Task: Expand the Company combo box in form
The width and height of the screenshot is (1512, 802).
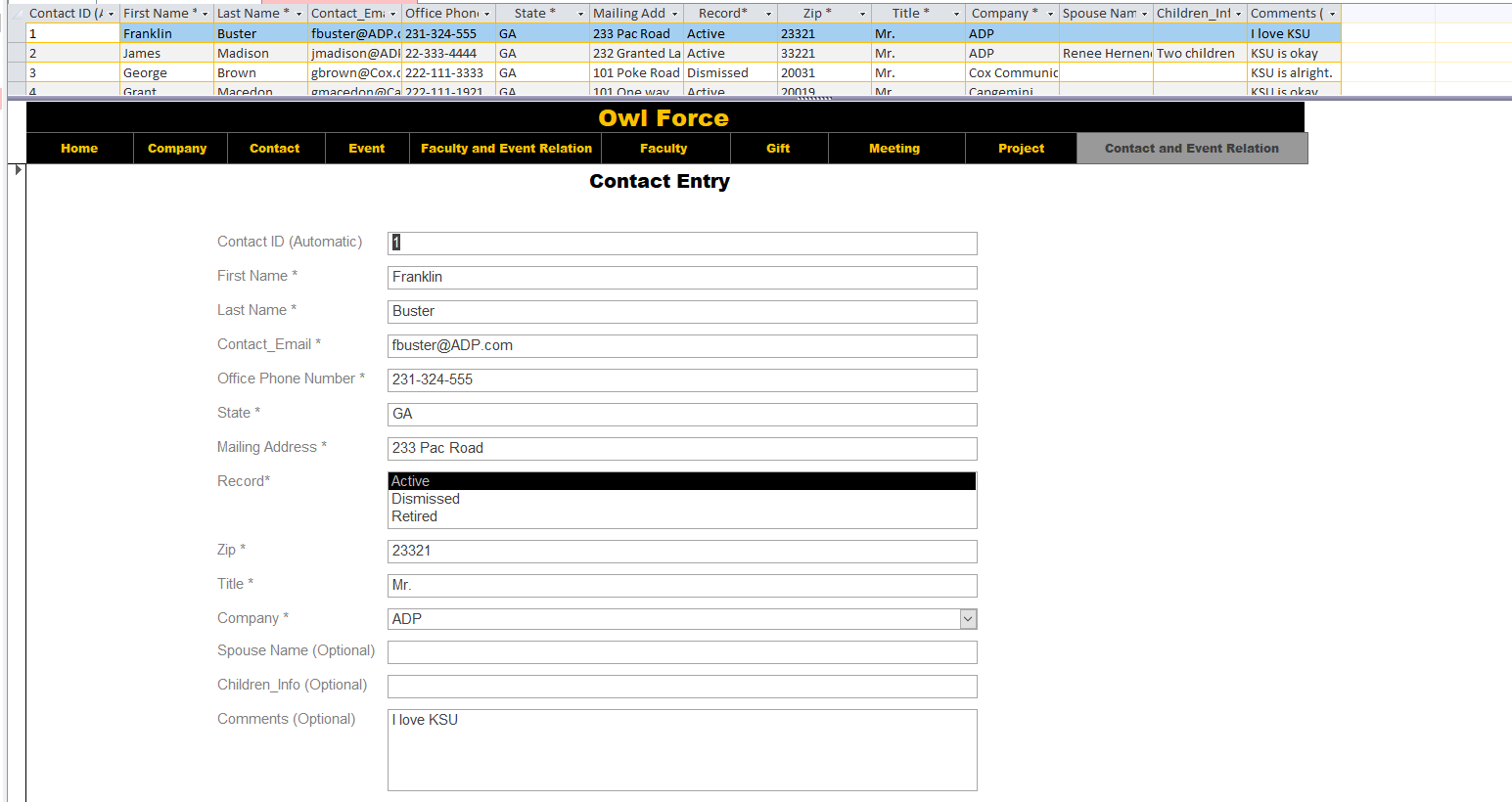Action: point(968,619)
